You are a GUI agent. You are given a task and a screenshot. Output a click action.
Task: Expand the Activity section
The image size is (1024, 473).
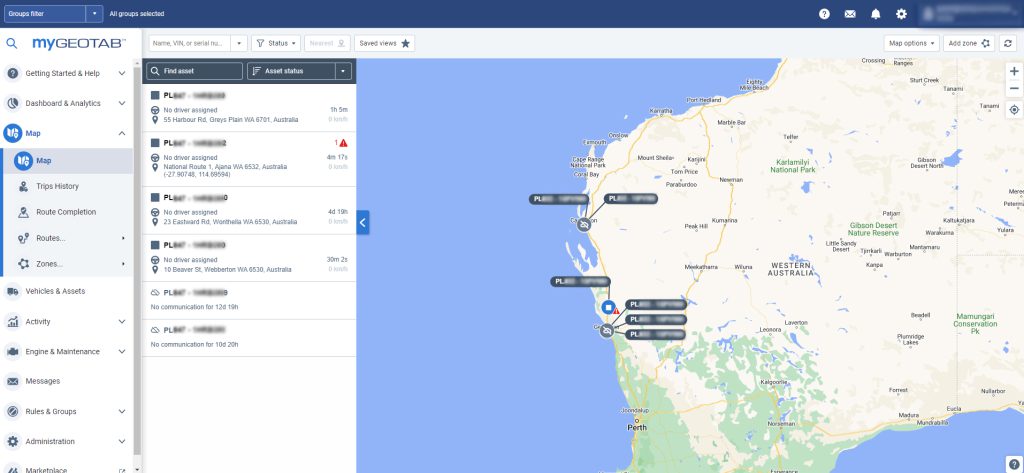121,321
